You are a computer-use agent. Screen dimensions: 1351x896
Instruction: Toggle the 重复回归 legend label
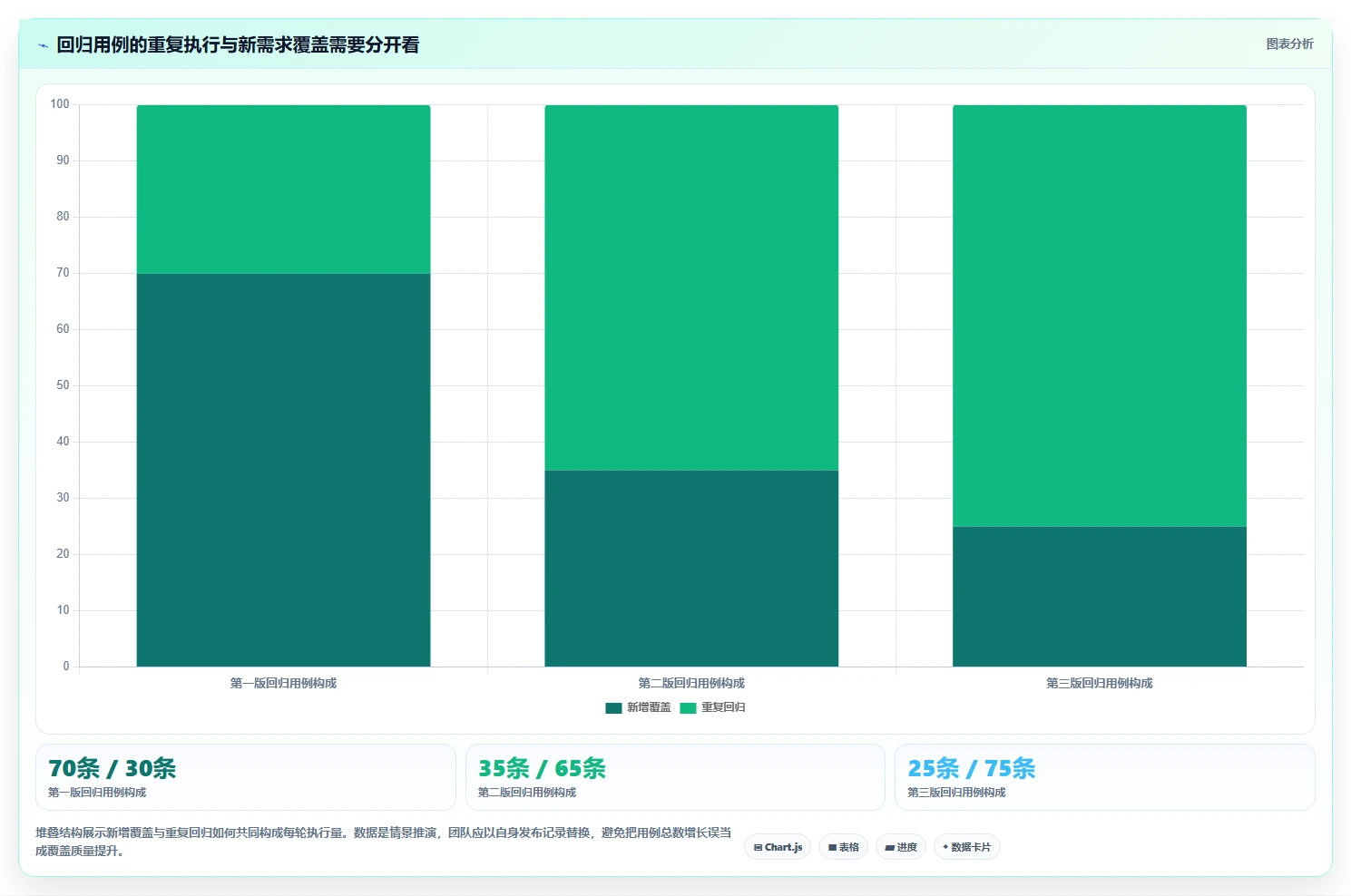pos(723,707)
